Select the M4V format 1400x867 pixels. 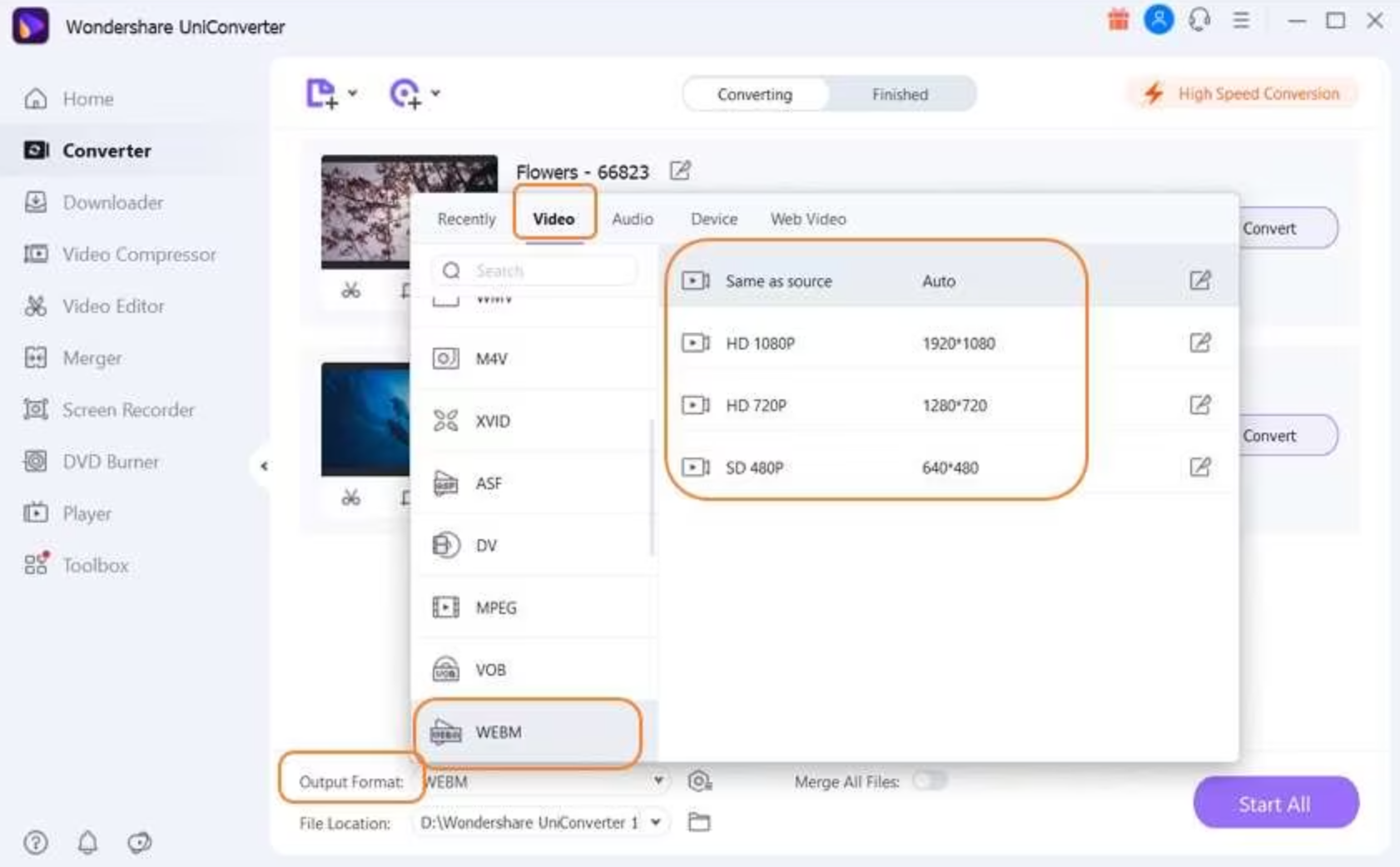[x=534, y=359]
